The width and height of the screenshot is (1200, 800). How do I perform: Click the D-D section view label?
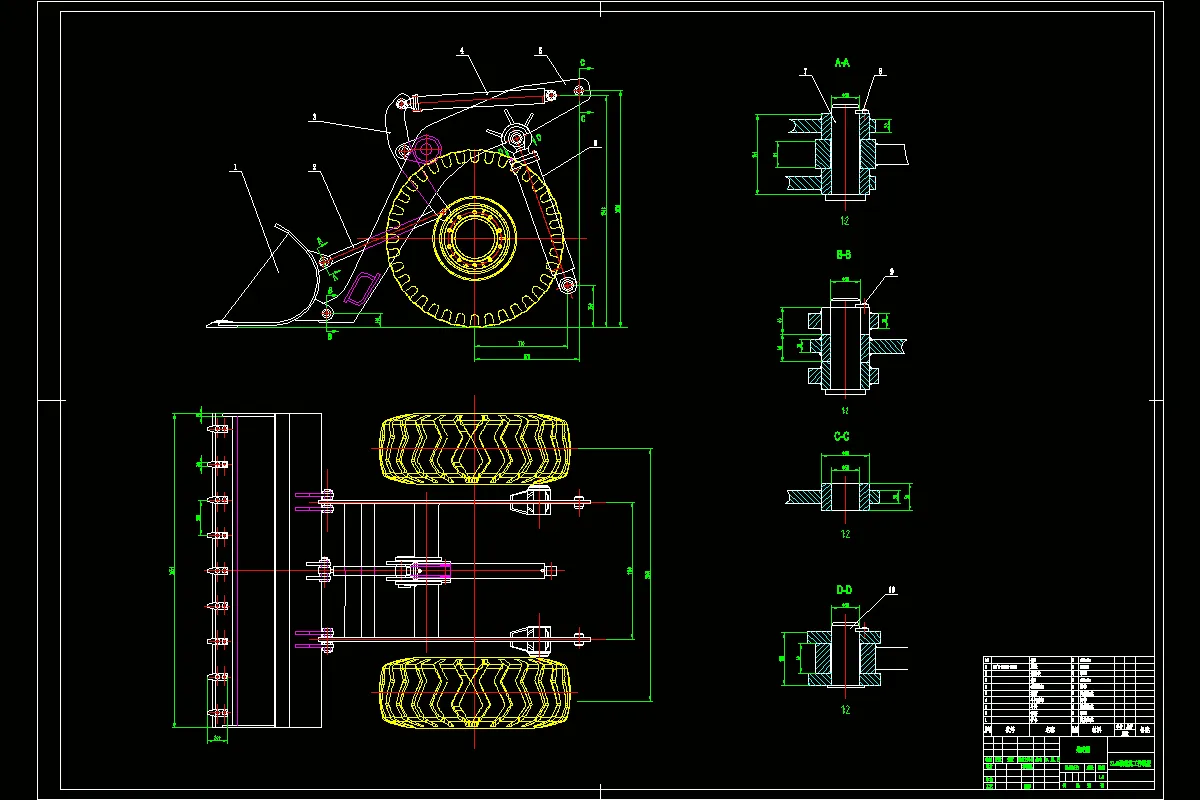(842, 590)
